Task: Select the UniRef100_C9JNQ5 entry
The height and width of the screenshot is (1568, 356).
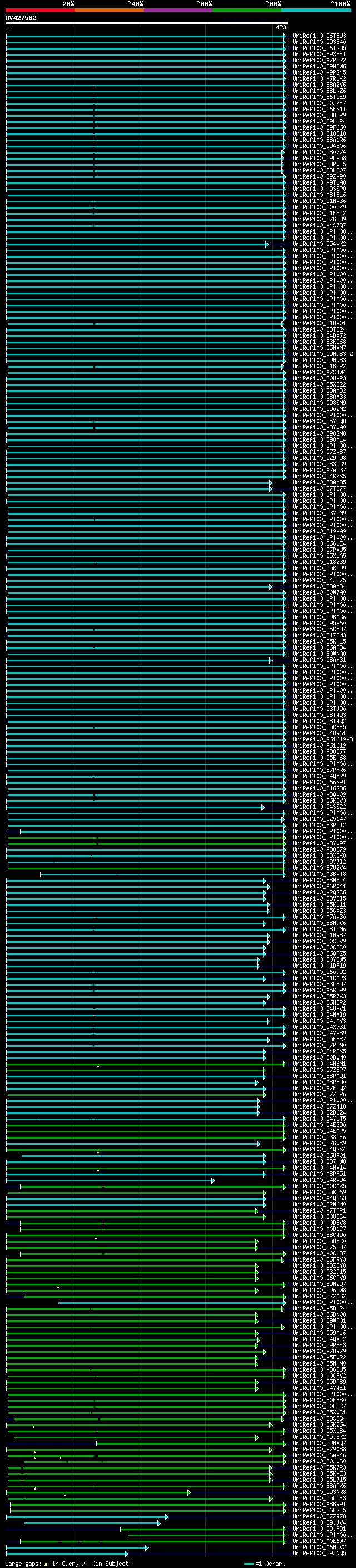Action: [x=319, y=1554]
